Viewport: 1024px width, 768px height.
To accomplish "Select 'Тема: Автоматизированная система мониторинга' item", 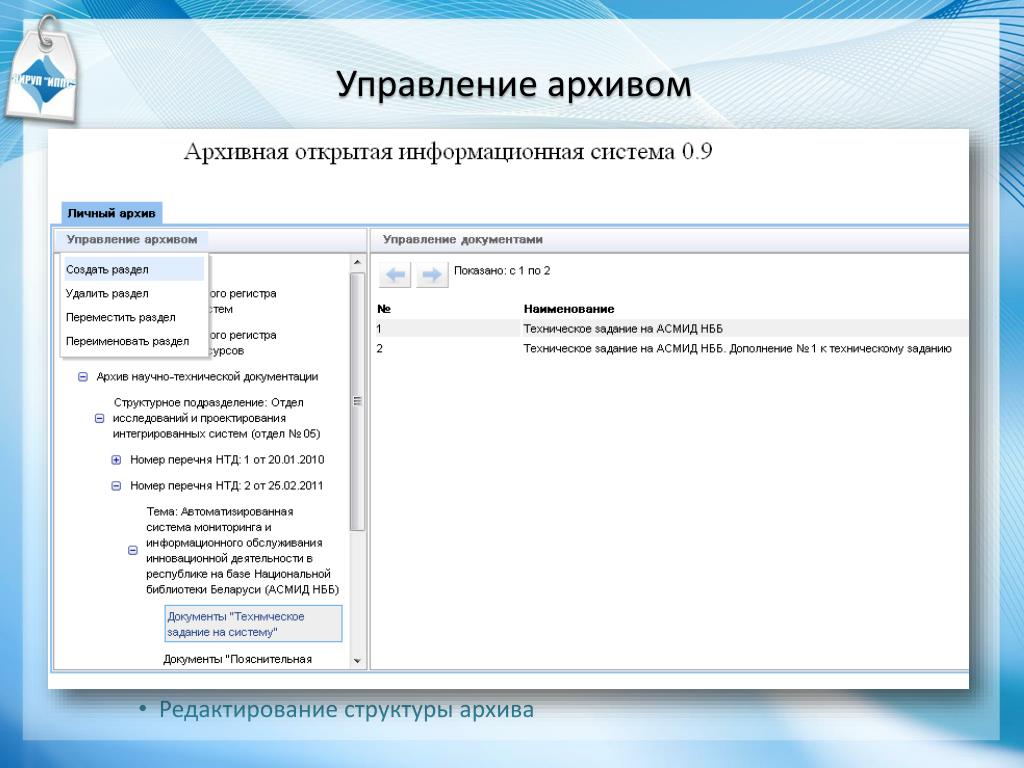I will 242,551.
